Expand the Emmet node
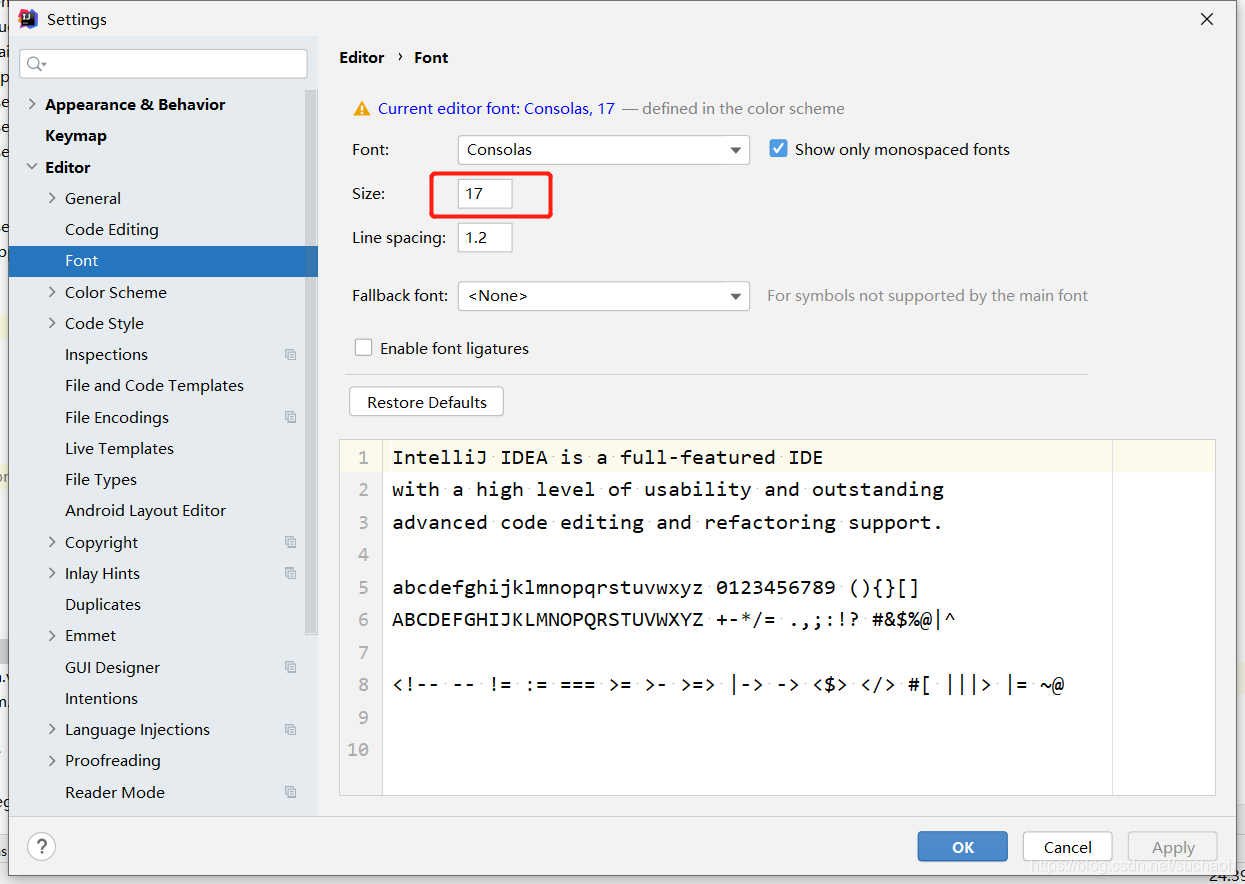1245x884 pixels. pos(52,636)
